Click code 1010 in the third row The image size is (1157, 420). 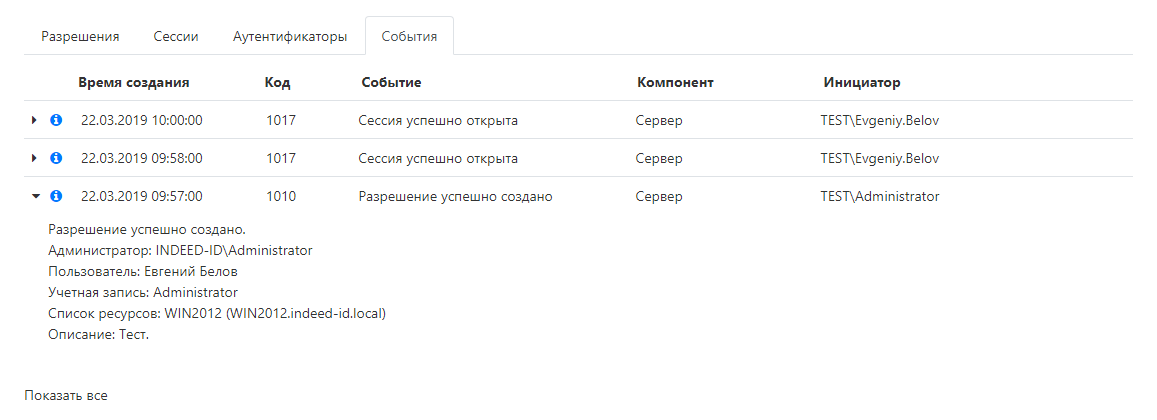tap(281, 197)
